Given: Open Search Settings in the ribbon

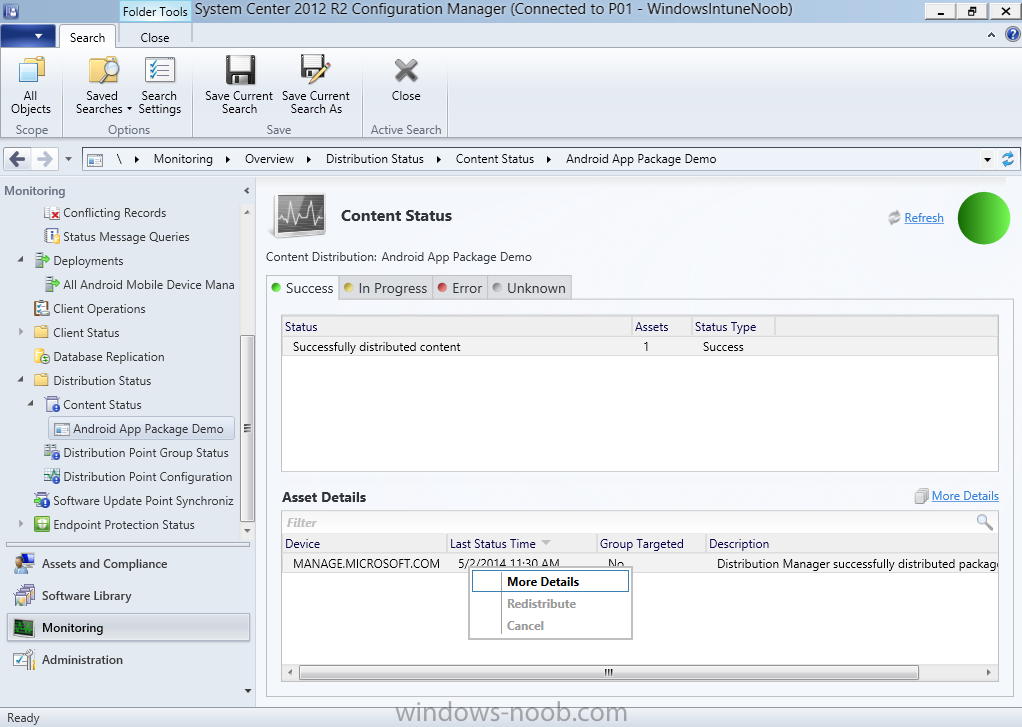Looking at the screenshot, I should [x=160, y=86].
